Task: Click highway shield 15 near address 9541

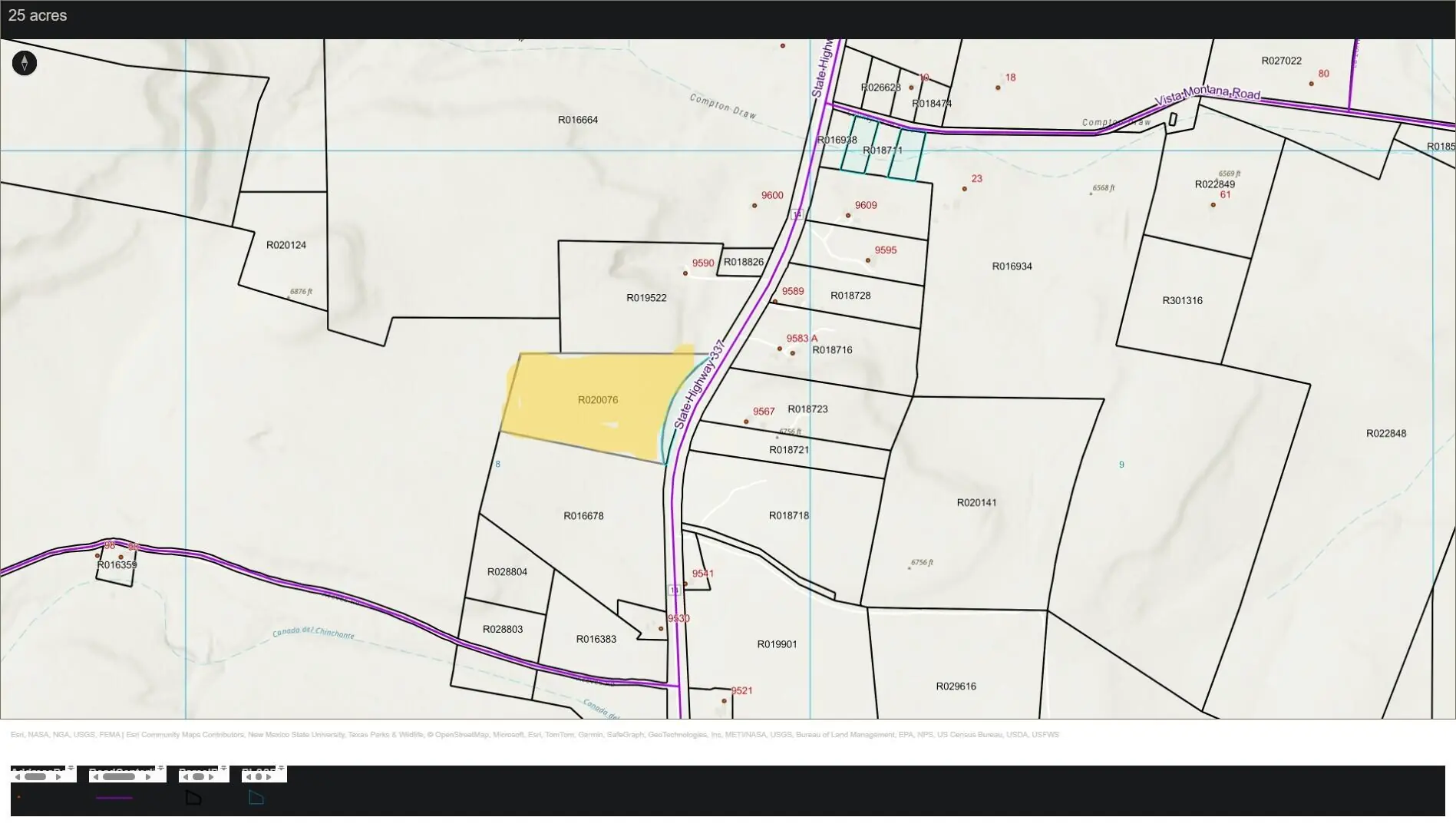Action: tap(674, 590)
